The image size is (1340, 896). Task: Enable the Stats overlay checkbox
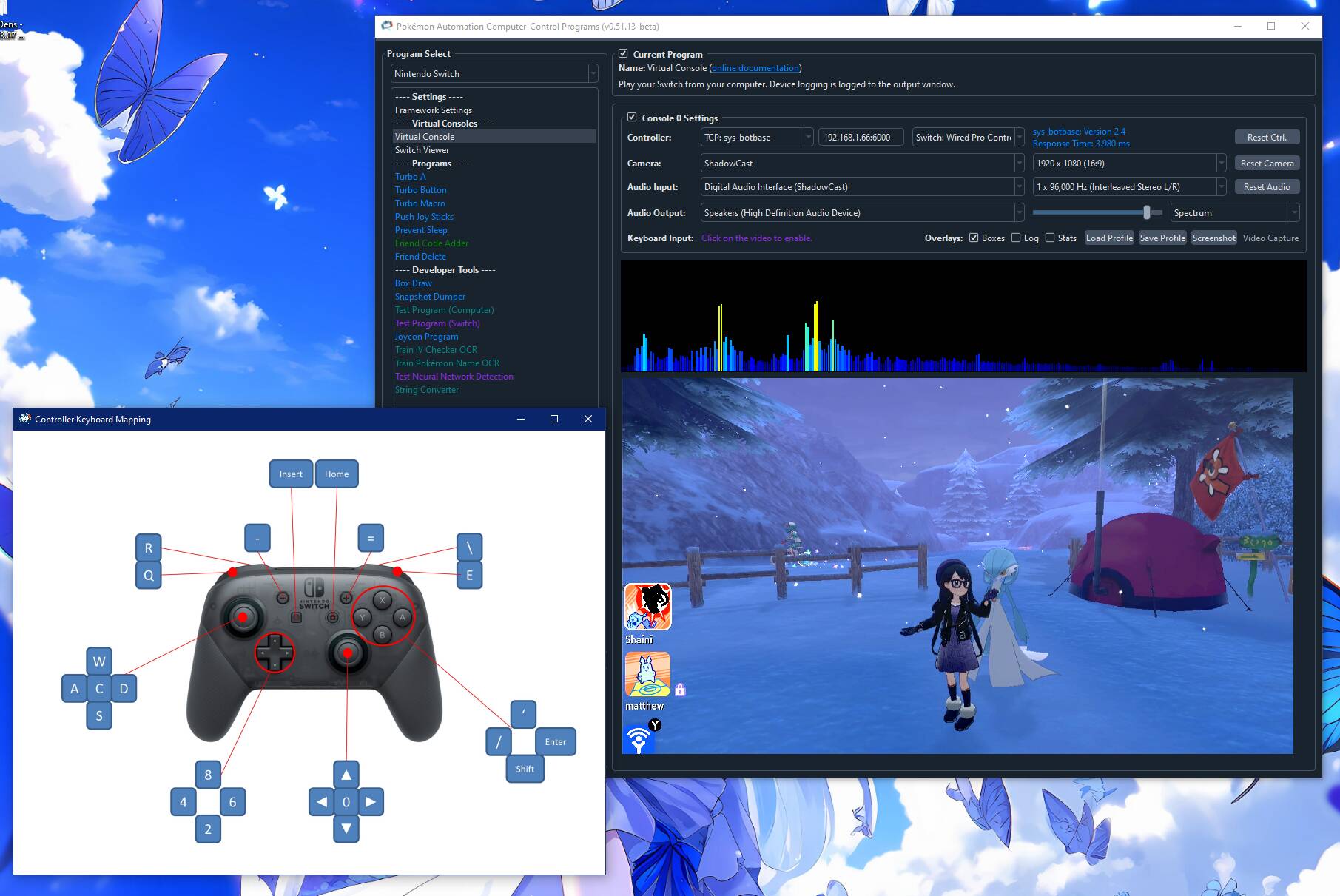coord(1050,238)
